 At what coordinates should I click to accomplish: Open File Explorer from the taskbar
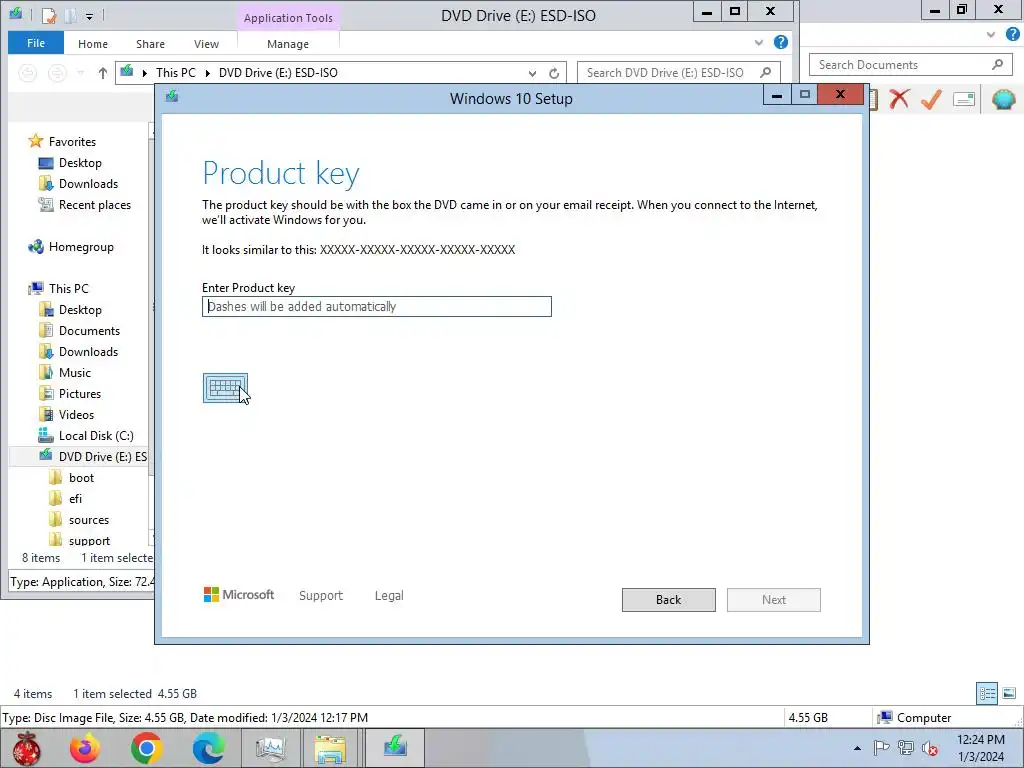point(330,748)
